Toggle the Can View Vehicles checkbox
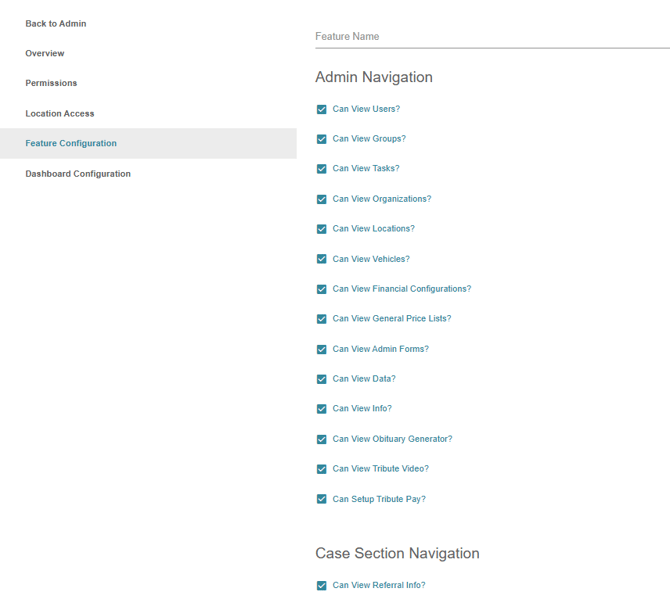 (x=322, y=259)
